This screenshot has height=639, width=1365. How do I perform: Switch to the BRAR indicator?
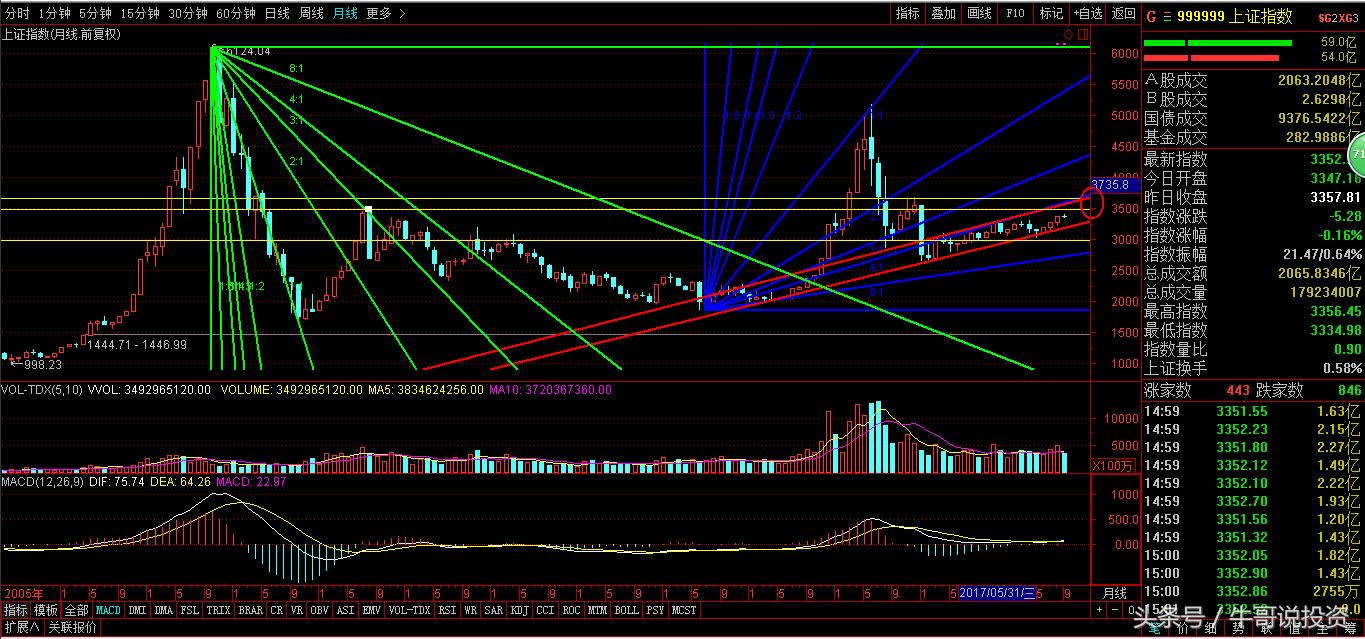(251, 610)
